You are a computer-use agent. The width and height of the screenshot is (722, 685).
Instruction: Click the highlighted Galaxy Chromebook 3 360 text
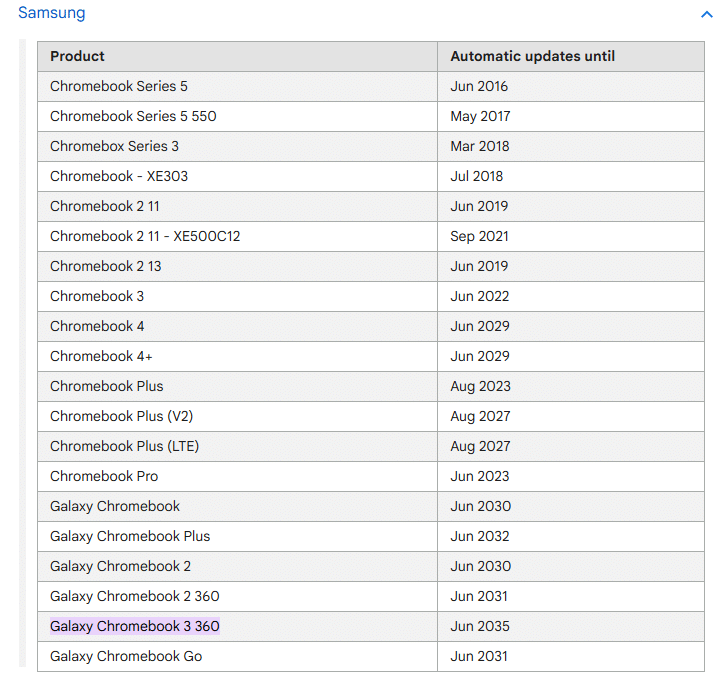click(135, 626)
